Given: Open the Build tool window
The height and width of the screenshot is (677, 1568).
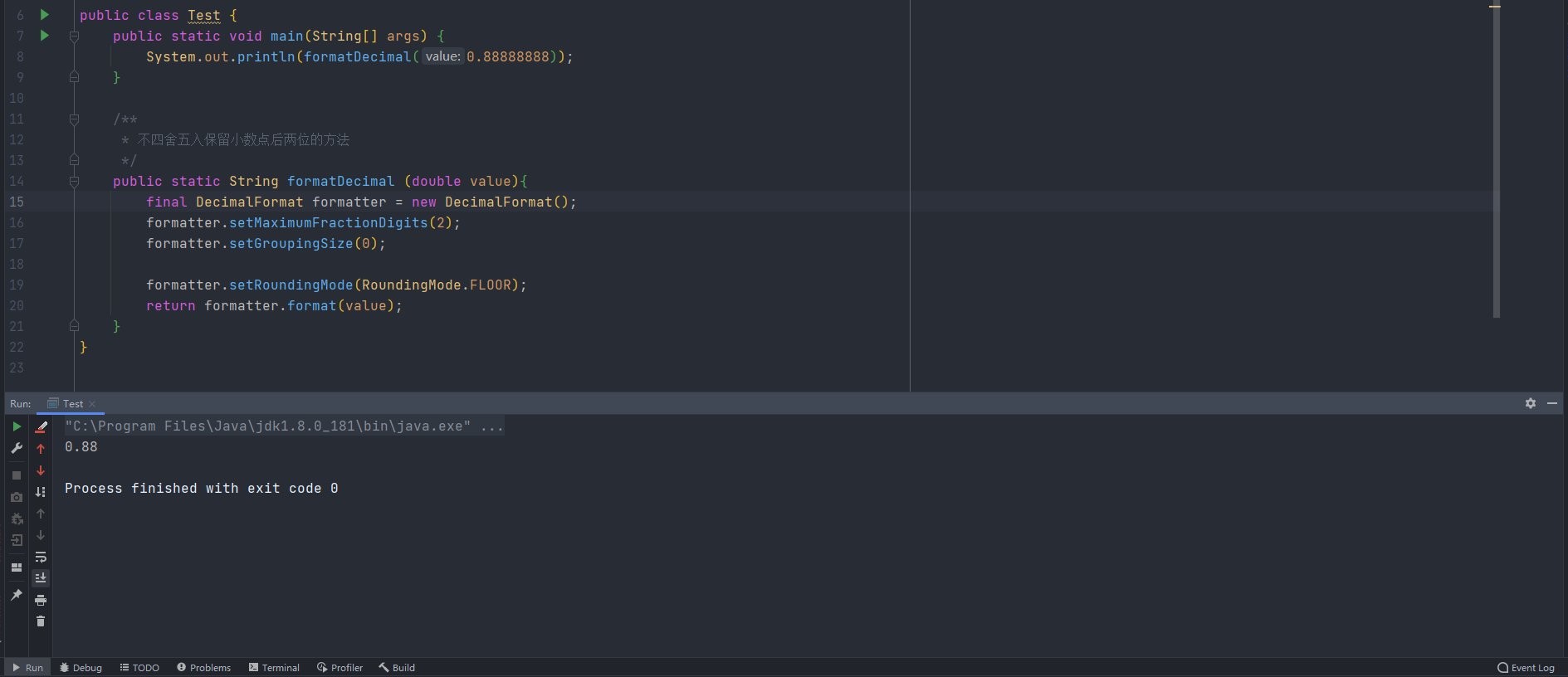Looking at the screenshot, I should (397, 668).
